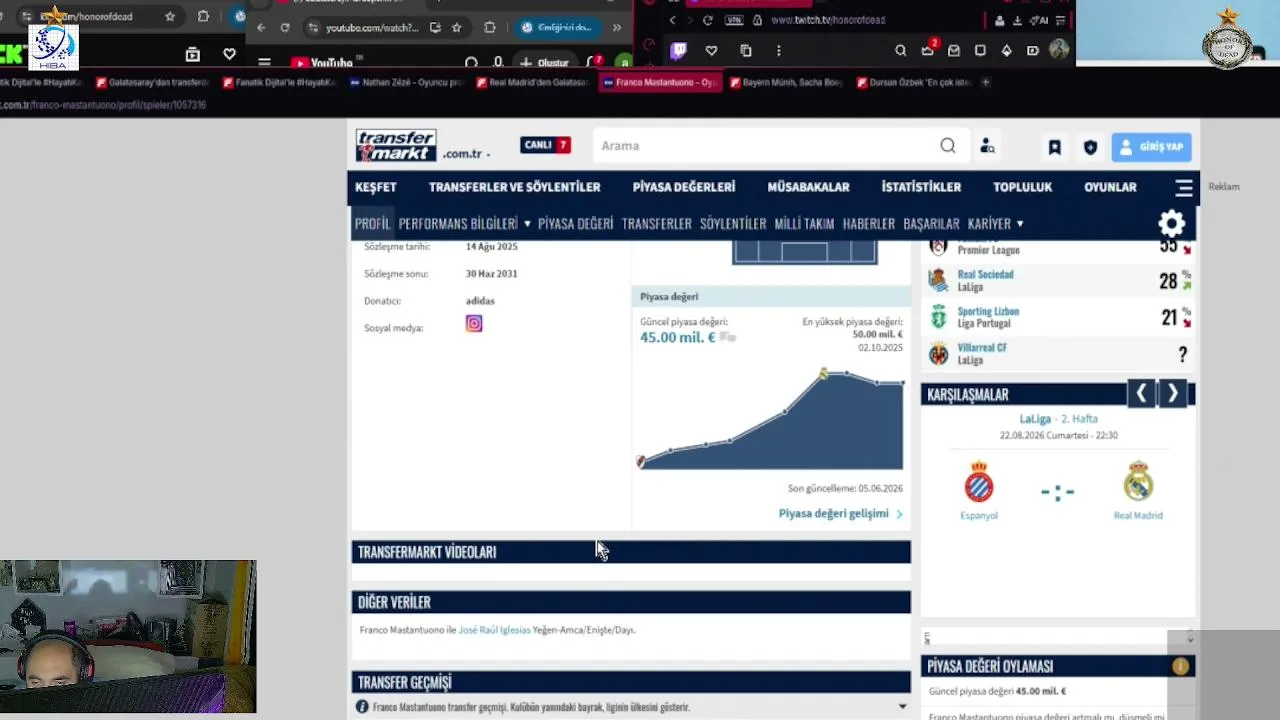1280x720 pixels.
Task: Show previous match in KARŞILAŞMALAR
Action: click(1141, 394)
